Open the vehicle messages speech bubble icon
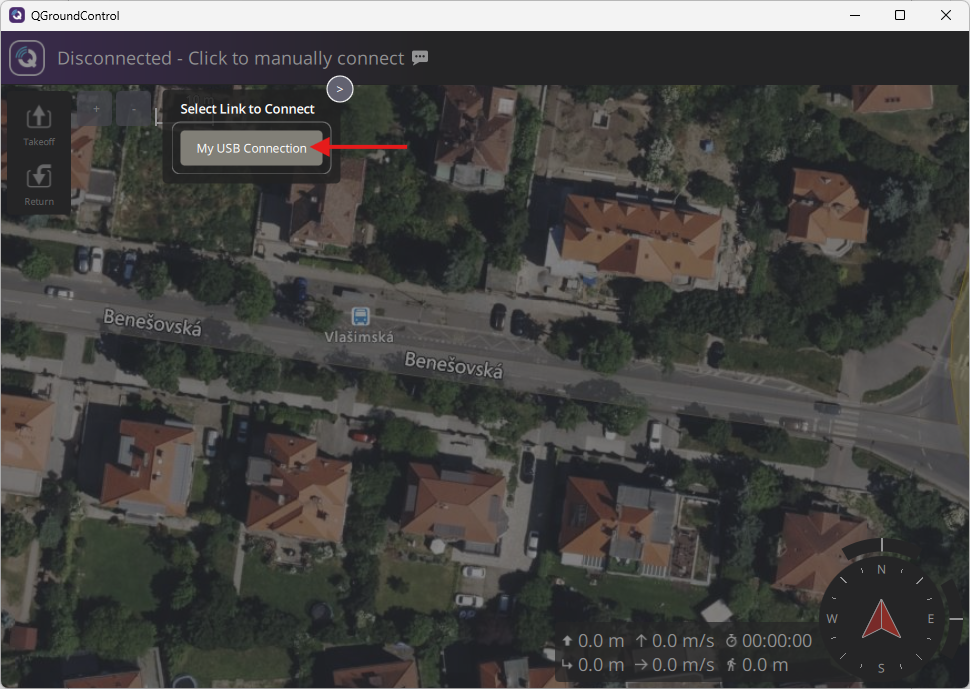Viewport: 970px width, 689px height. 420,58
